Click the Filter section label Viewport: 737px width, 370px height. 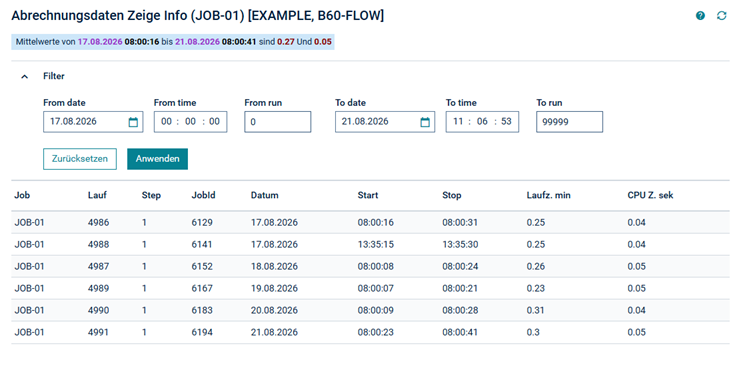(54, 76)
